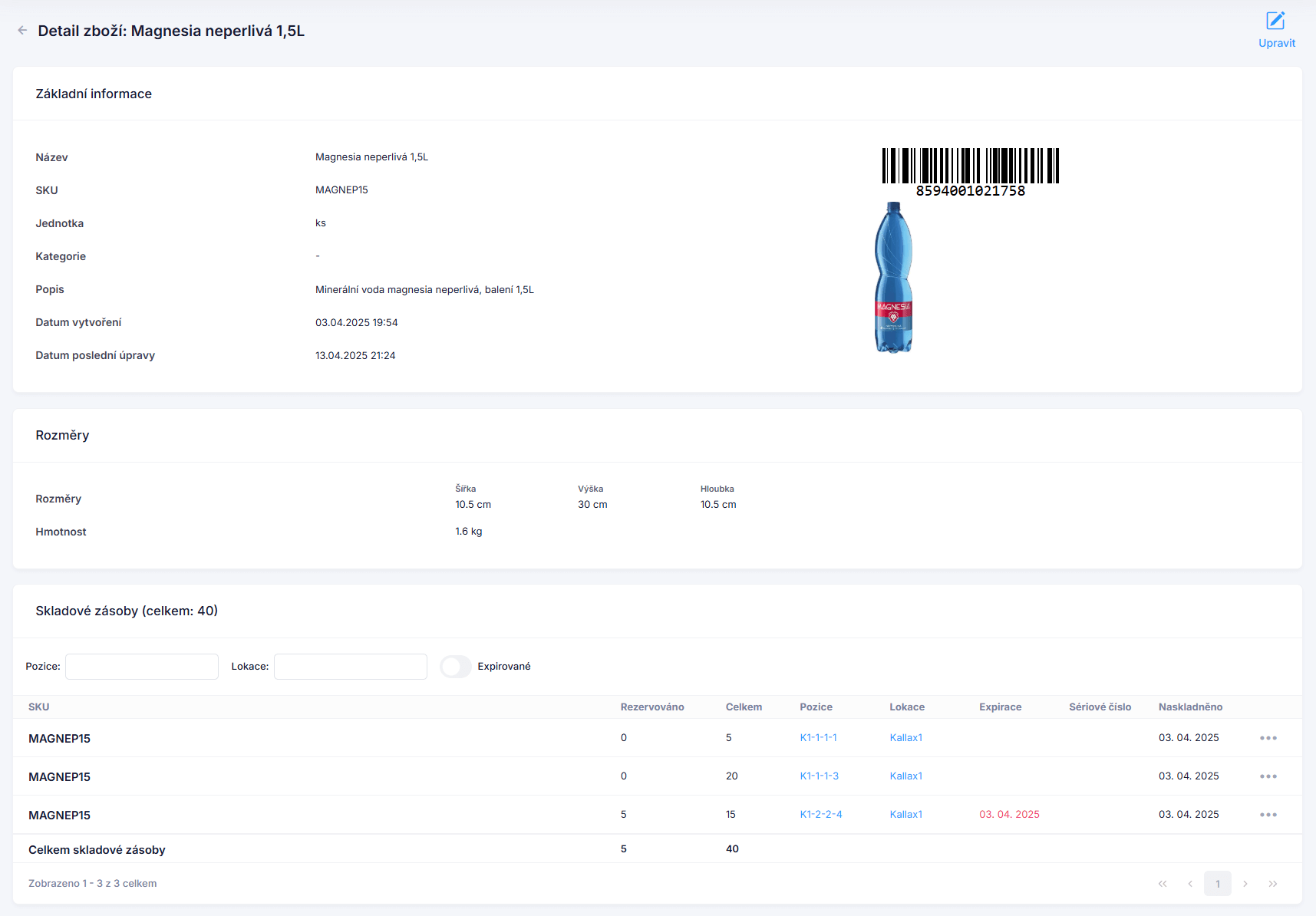Toggle the Expirované switch
Screen dimensions: 1316x916
point(456,667)
